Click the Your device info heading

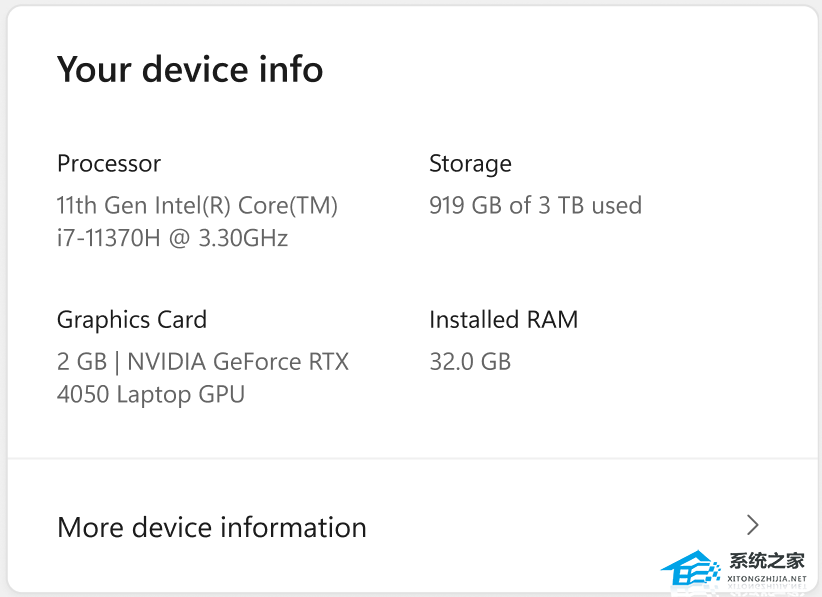[190, 69]
